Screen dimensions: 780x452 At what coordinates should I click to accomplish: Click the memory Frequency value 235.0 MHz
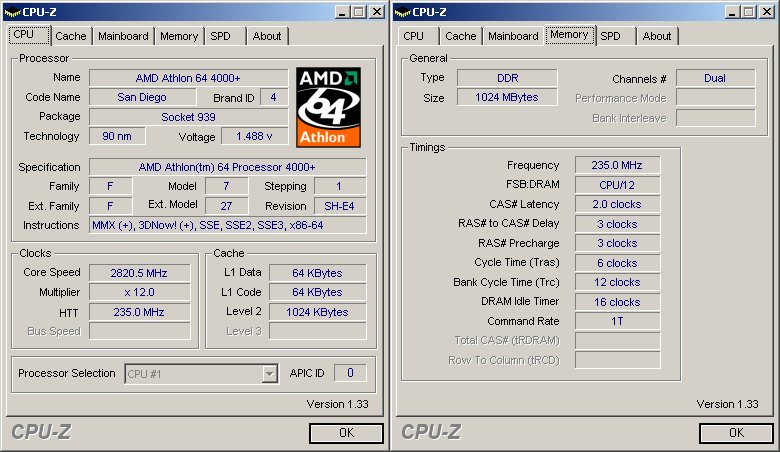tap(617, 165)
